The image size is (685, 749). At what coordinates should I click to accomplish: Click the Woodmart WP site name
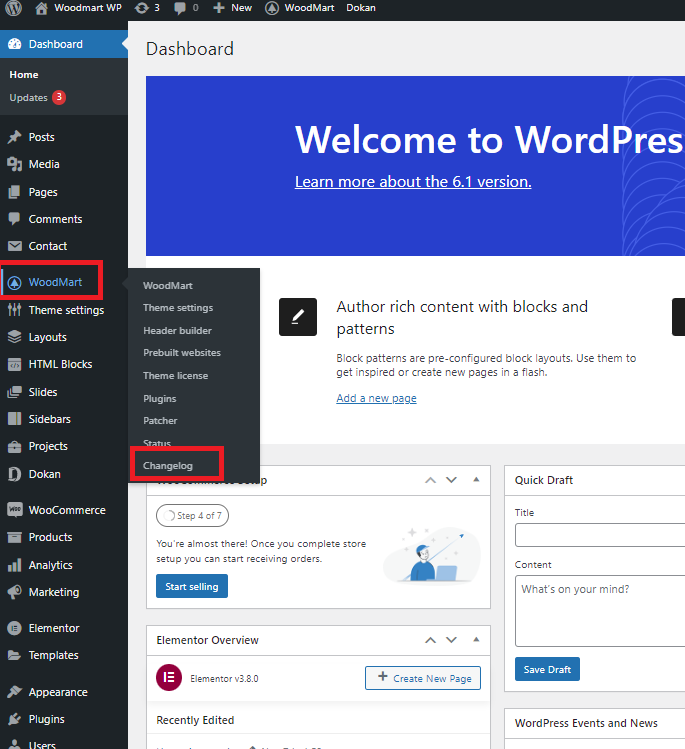[x=88, y=8]
